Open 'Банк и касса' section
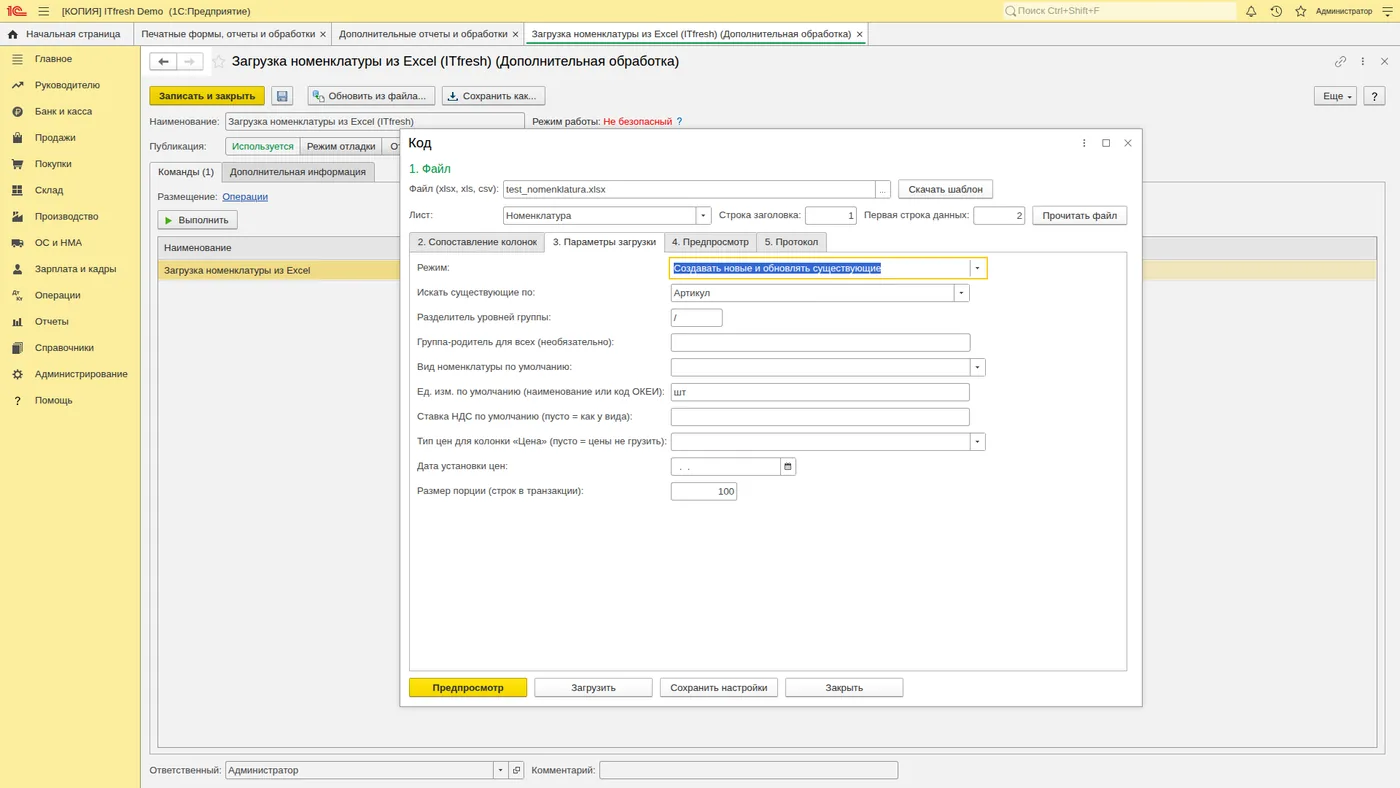 63,111
